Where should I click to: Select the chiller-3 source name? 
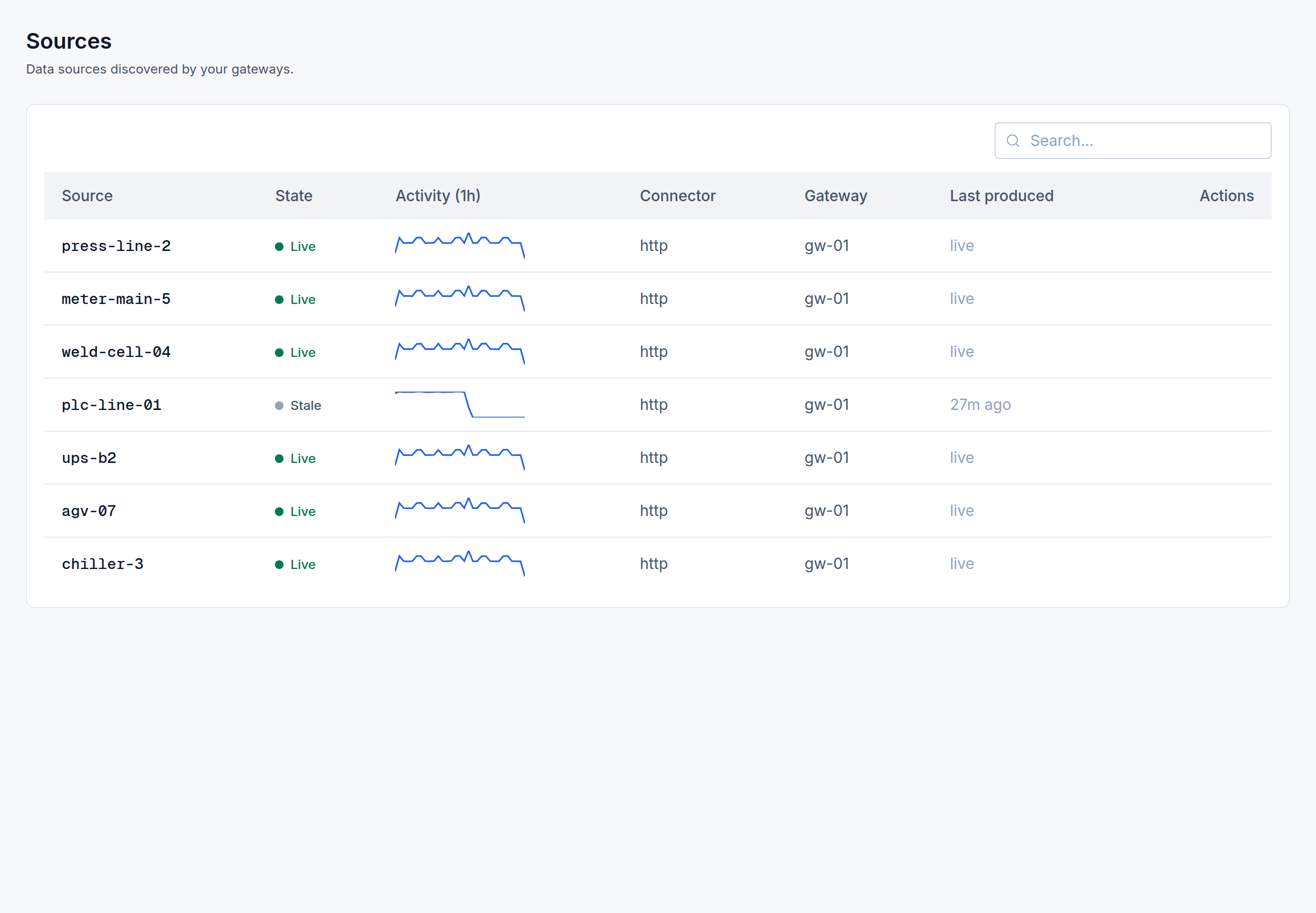[102, 564]
